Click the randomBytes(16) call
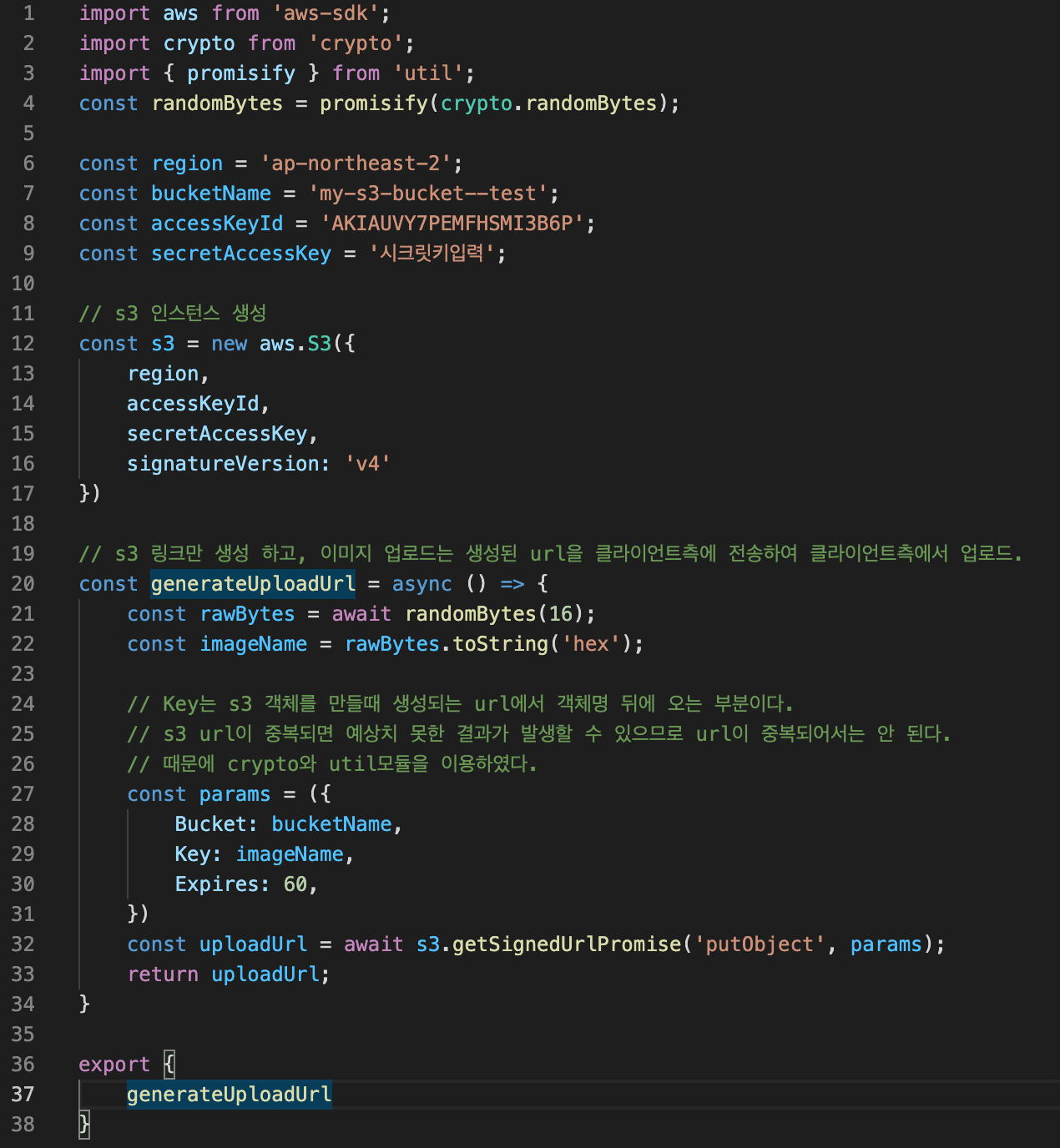This screenshot has width=1060, height=1148. 495,614
